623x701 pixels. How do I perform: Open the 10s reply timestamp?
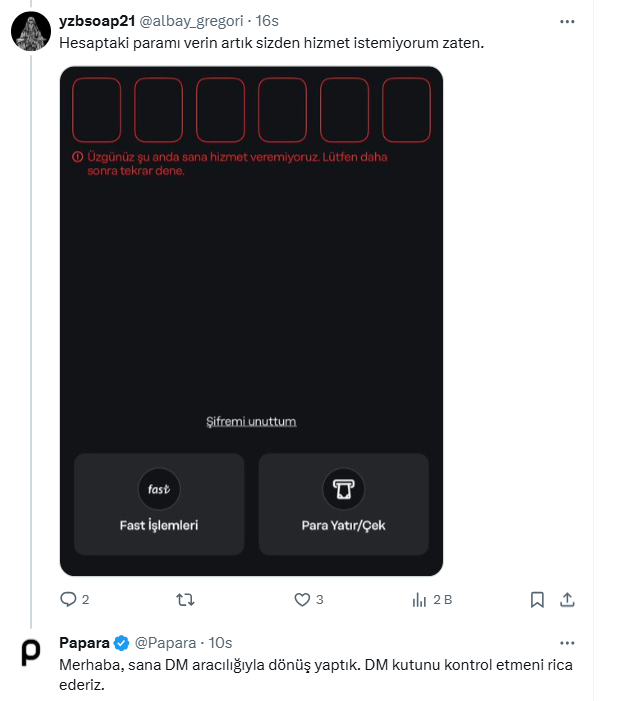pyautogui.click(x=220, y=643)
